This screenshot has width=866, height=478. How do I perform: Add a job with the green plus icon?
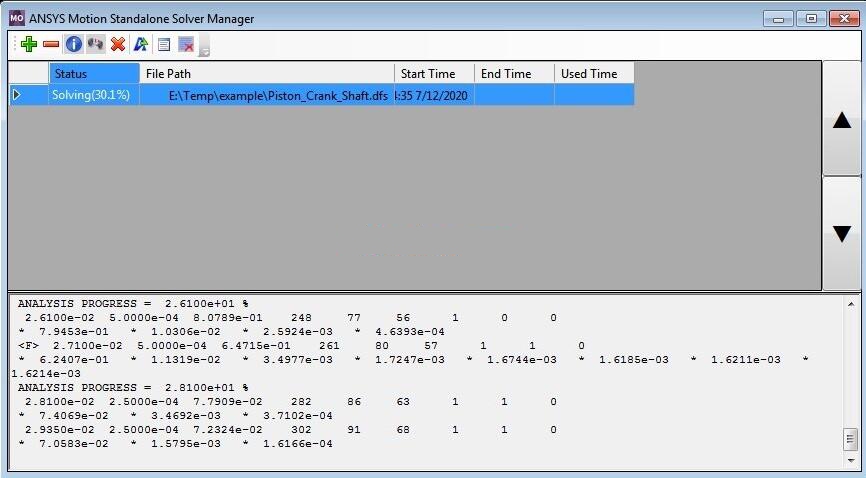click(29, 44)
